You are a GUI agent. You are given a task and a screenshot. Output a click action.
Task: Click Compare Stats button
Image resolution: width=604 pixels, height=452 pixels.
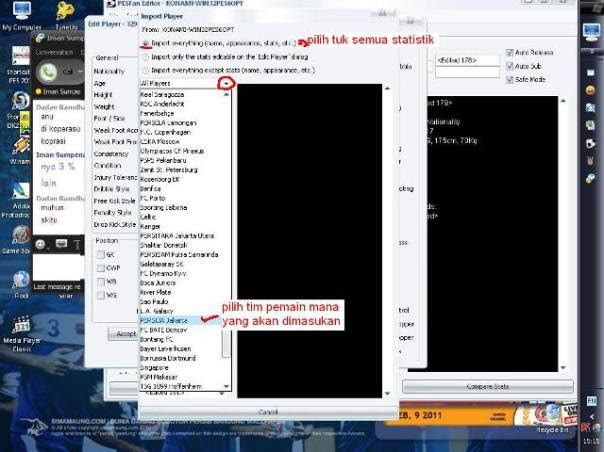tap(488, 386)
